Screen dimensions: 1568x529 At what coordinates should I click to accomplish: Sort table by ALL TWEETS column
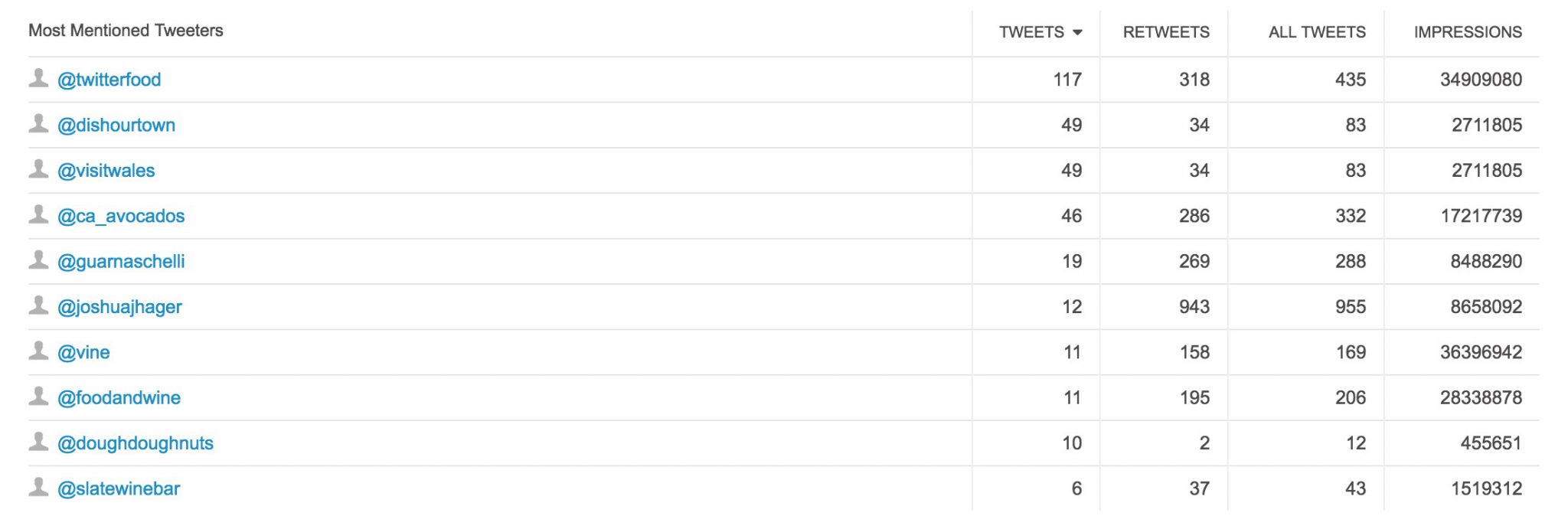1317,32
